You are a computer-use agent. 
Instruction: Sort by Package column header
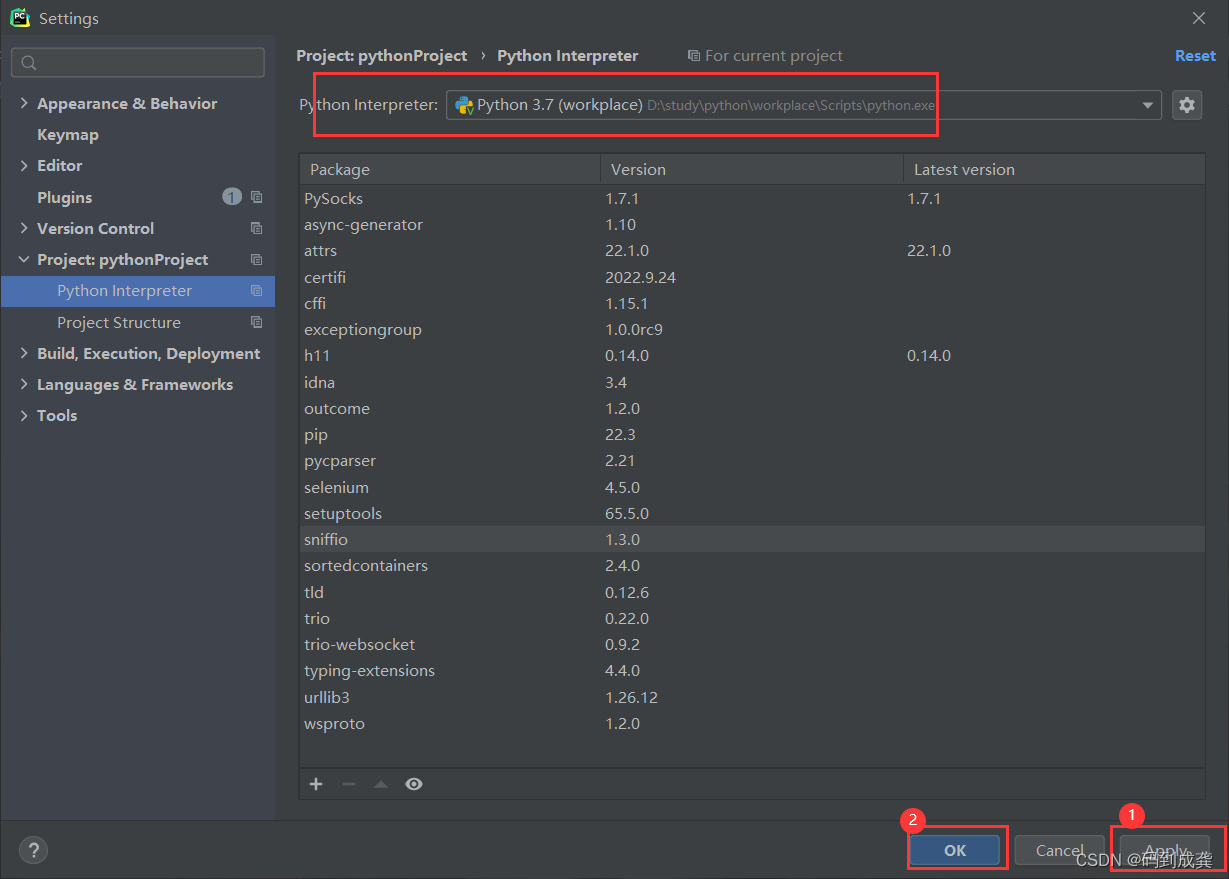point(450,169)
